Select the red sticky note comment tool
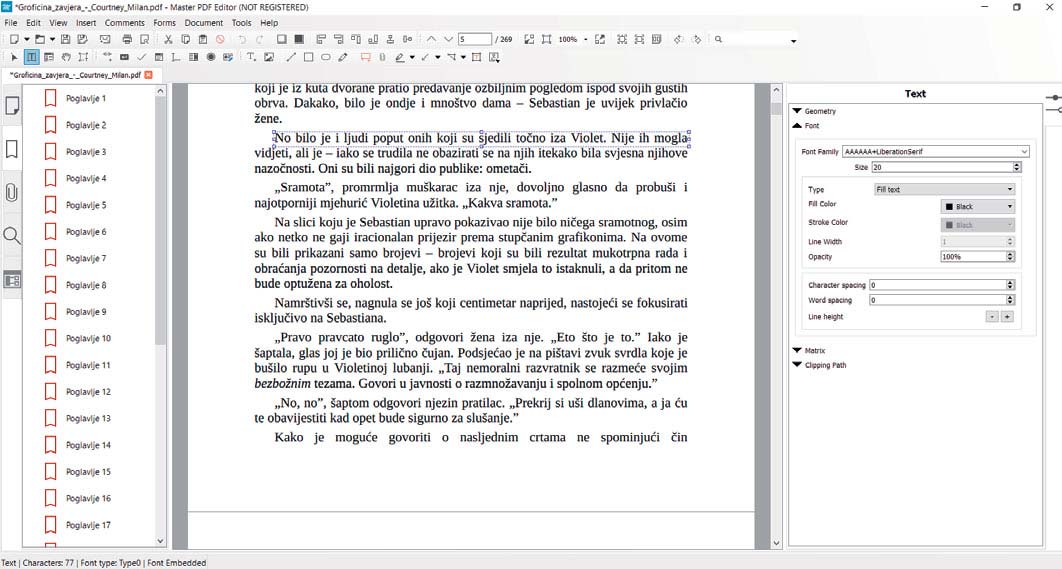Screen dimensions: 1062x569 point(366,57)
